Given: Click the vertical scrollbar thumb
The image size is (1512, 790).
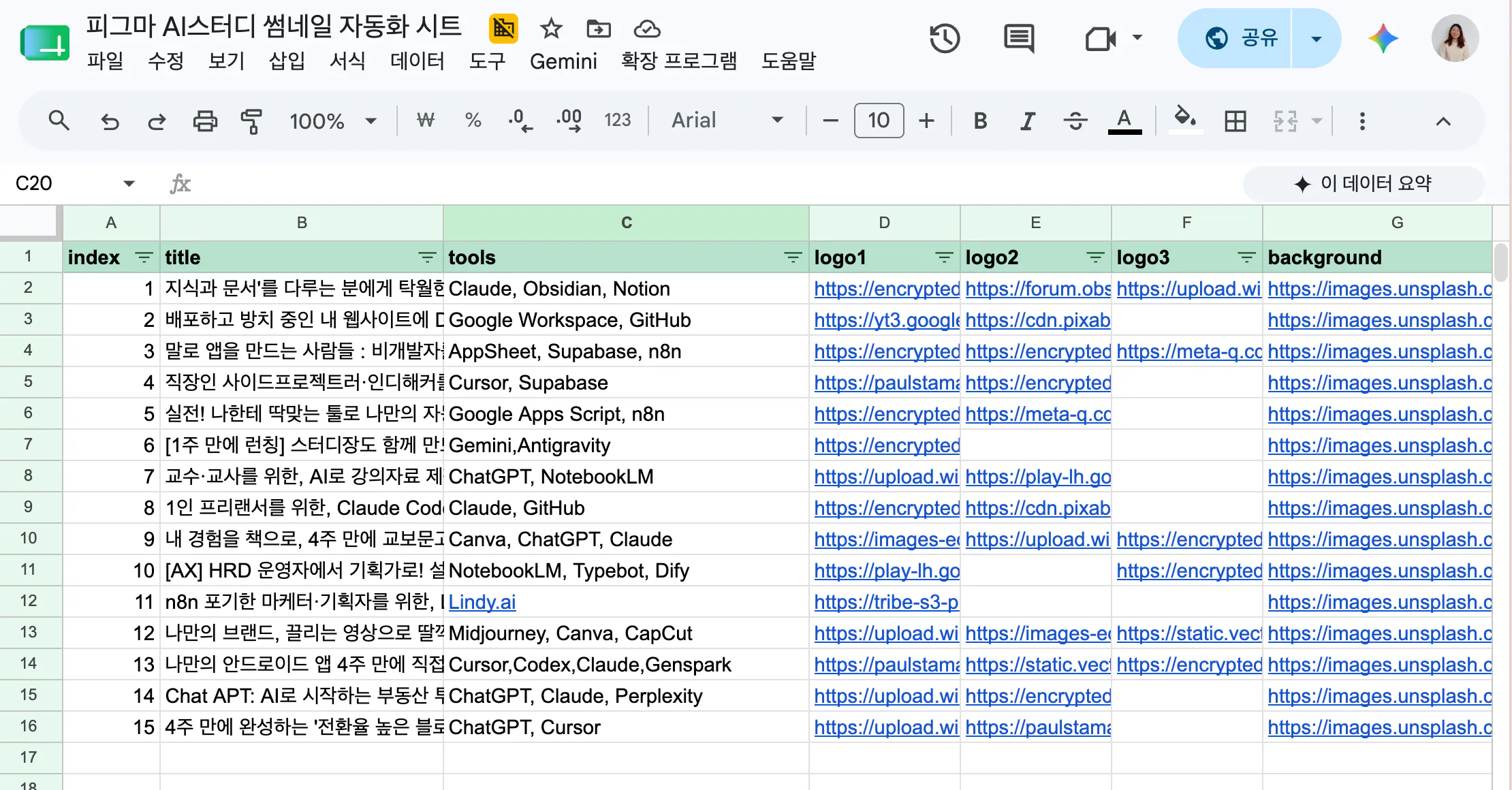Looking at the screenshot, I should coord(1501,263).
